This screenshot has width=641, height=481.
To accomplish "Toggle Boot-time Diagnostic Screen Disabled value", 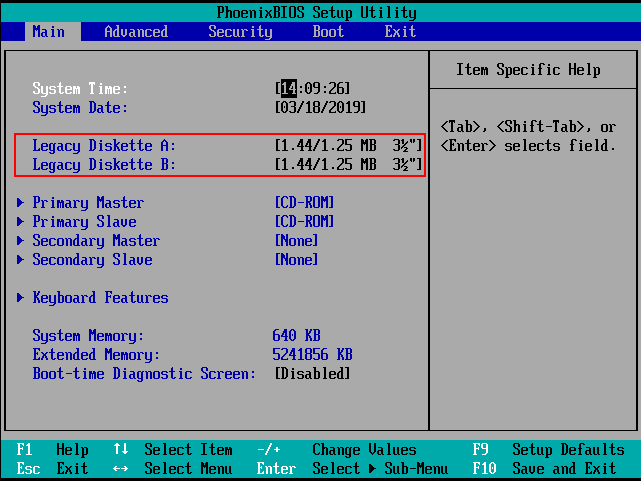I will click(312, 374).
